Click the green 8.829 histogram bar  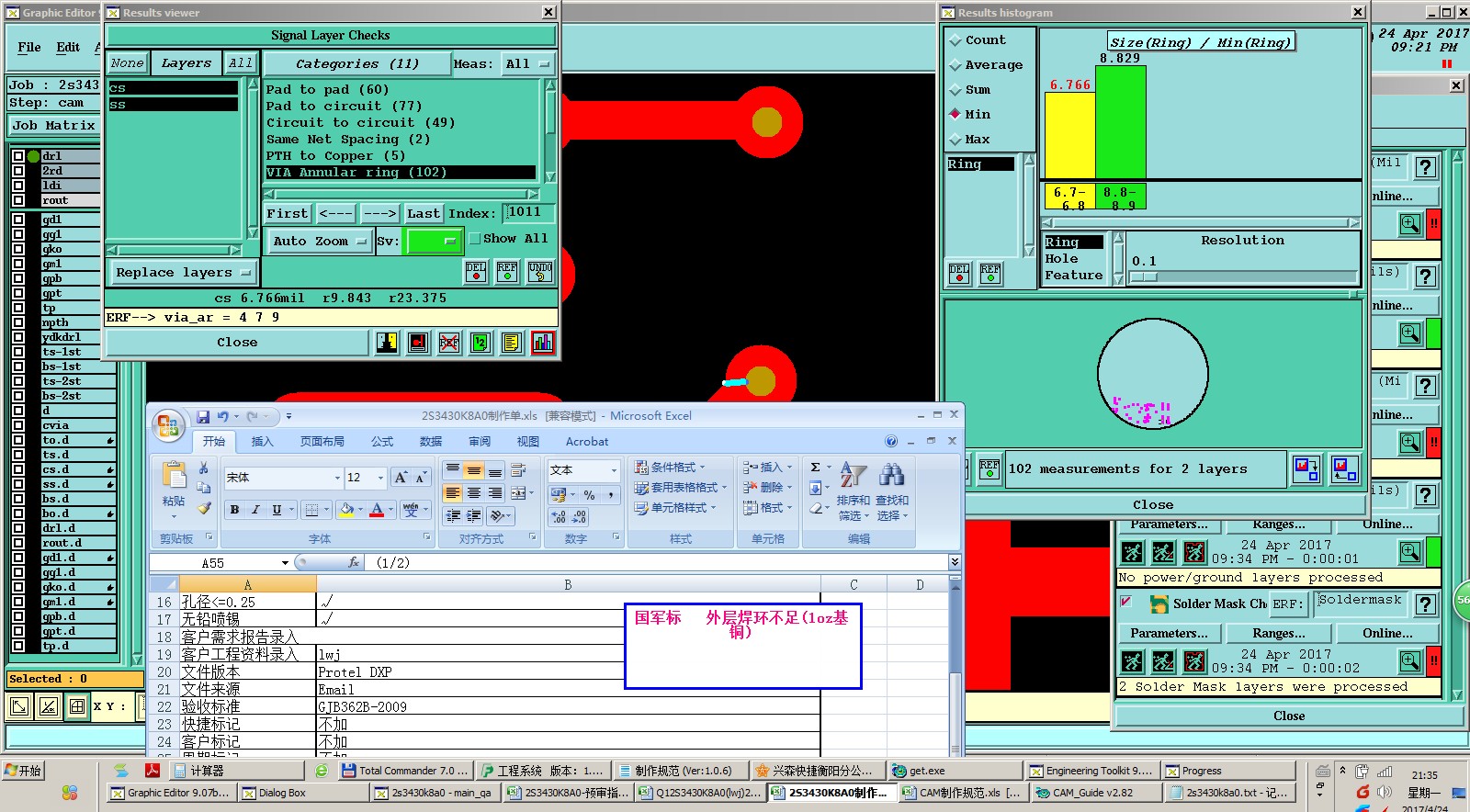click(x=1120, y=122)
